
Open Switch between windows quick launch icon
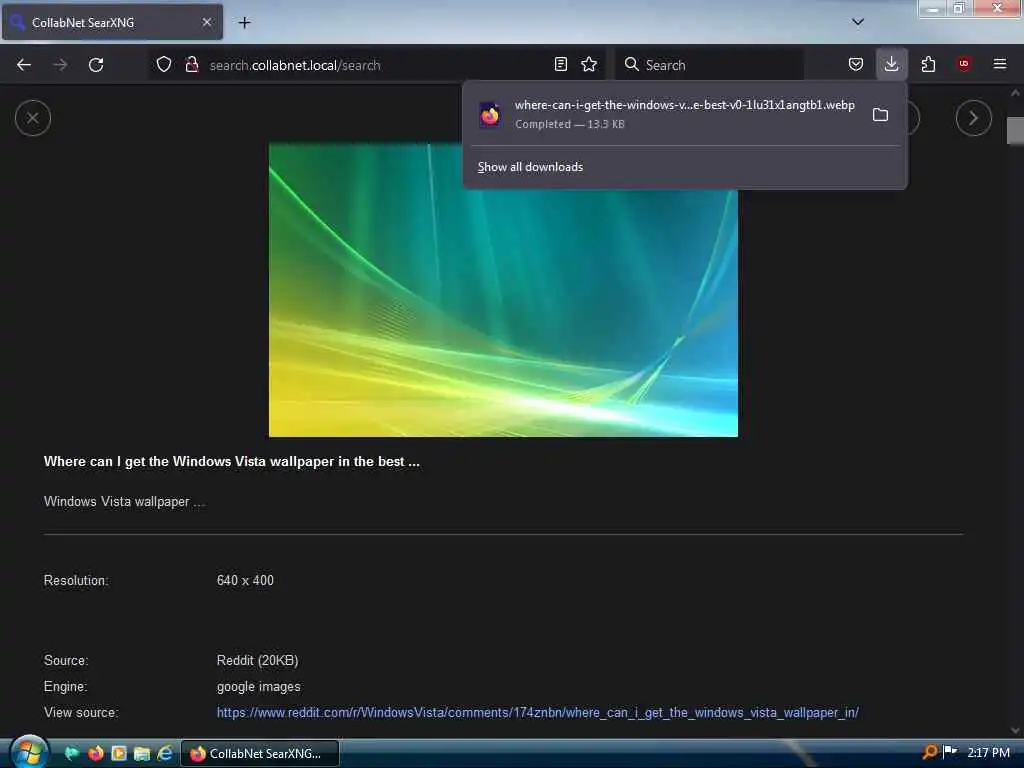[x=142, y=754]
